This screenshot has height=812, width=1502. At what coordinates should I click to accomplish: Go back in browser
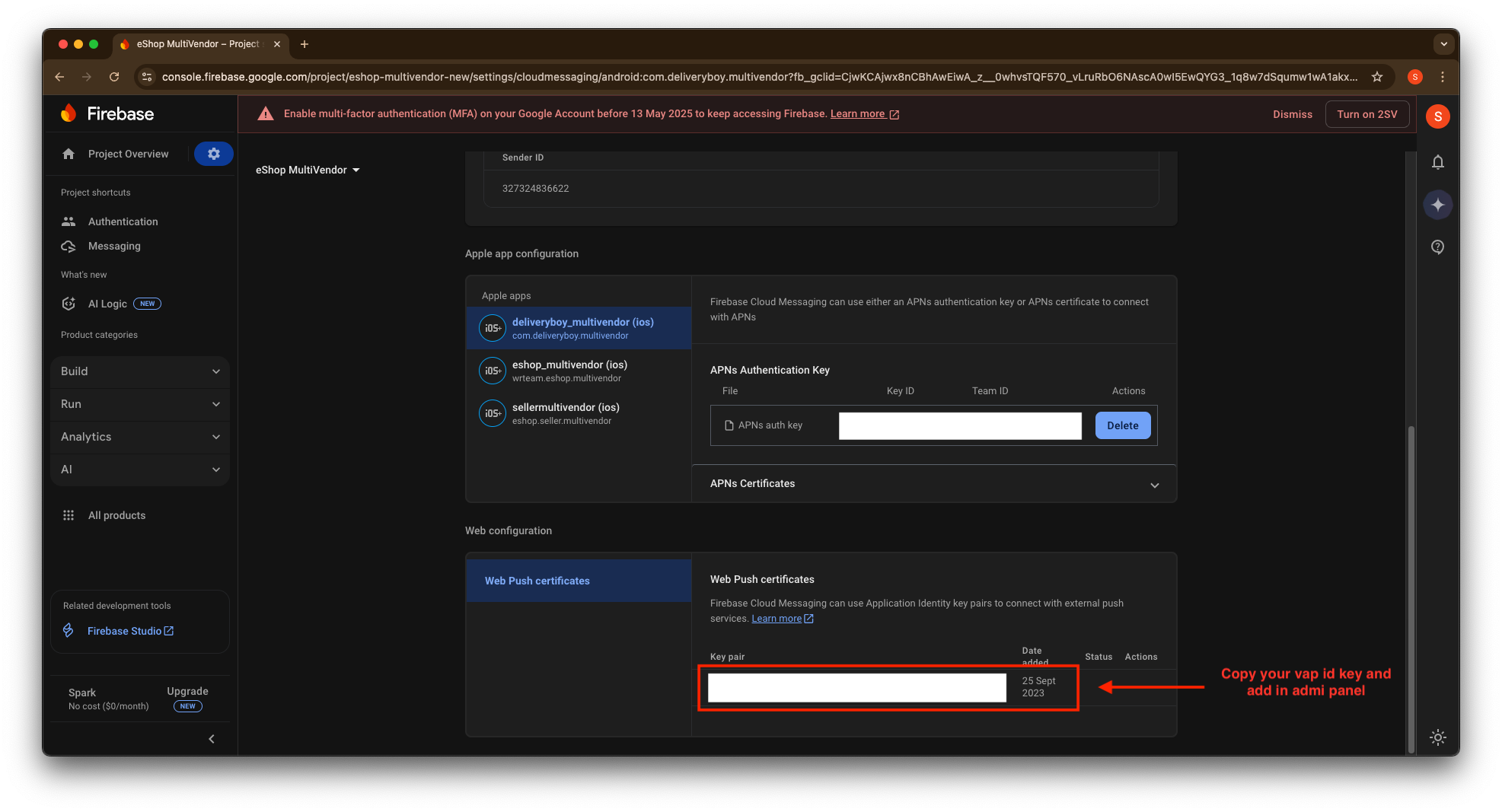pos(59,77)
